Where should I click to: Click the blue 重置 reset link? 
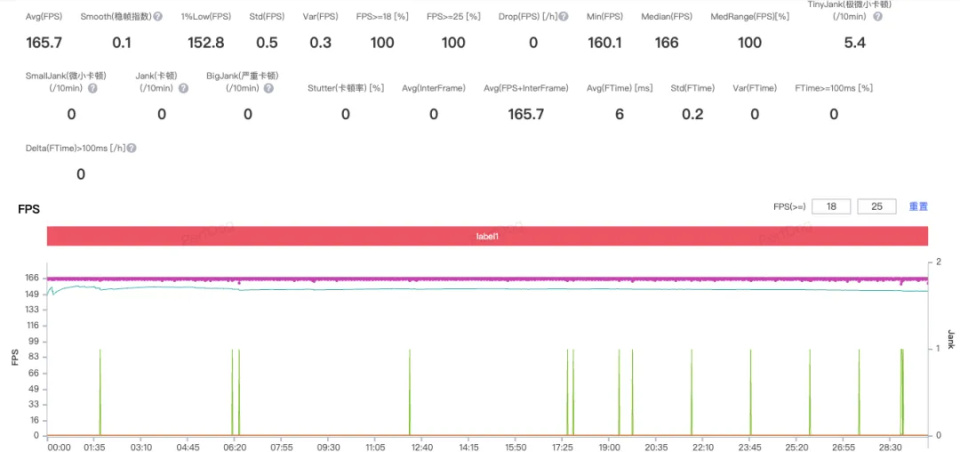pyautogui.click(x=918, y=206)
